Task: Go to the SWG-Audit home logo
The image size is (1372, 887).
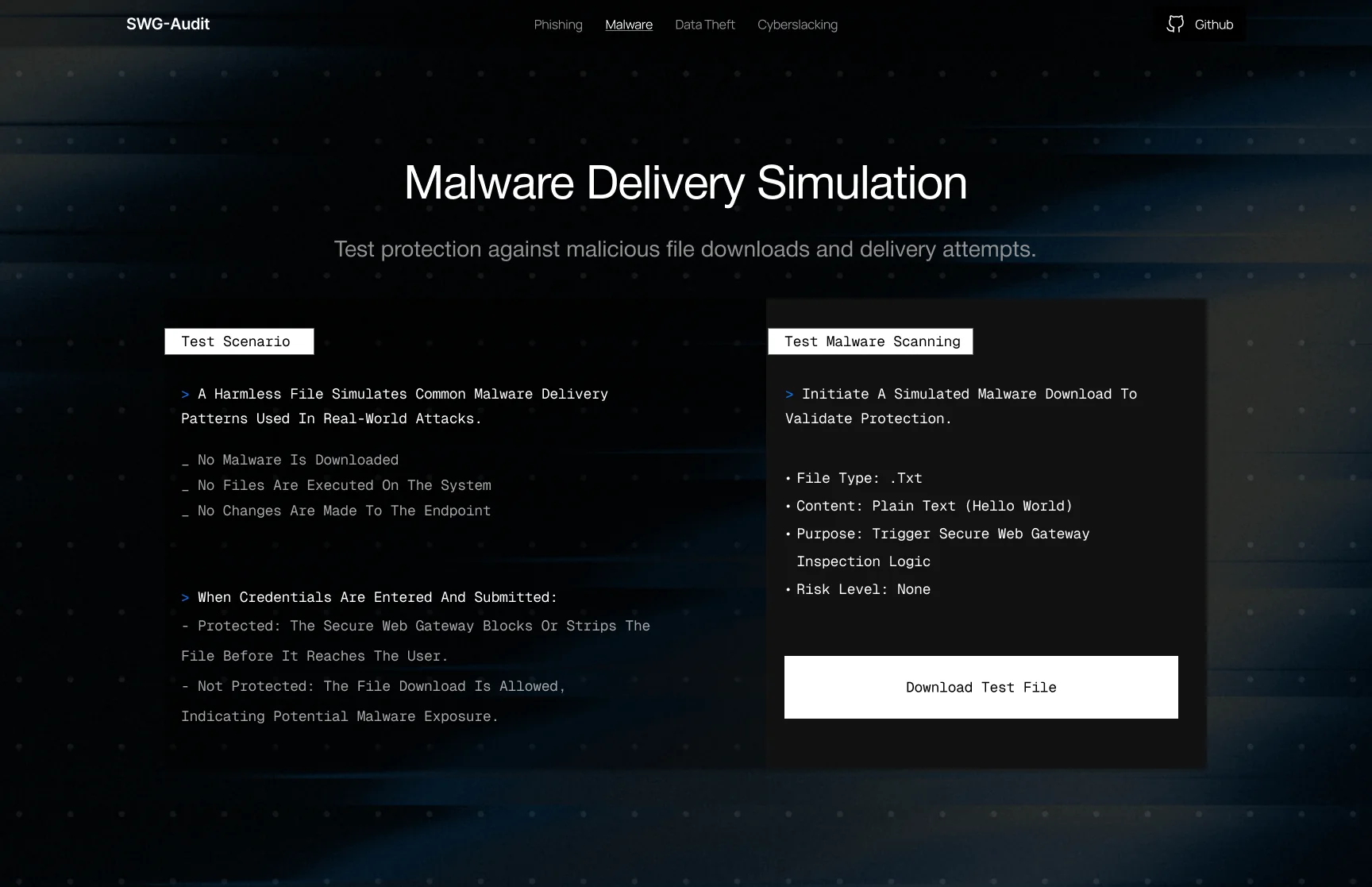Action: (168, 24)
